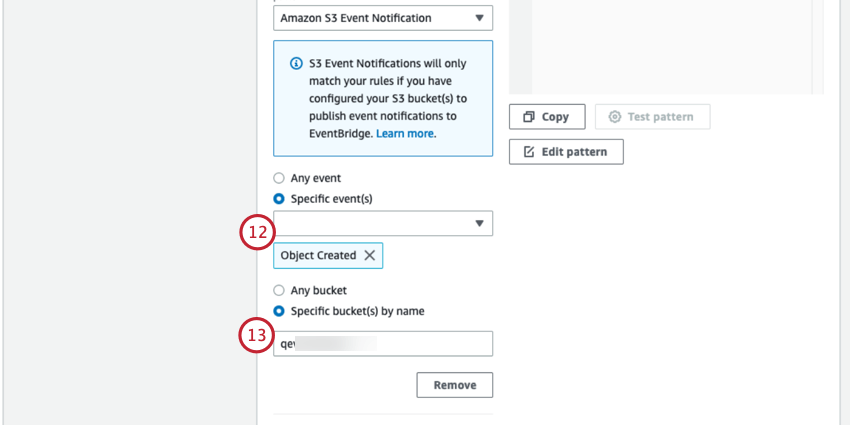The image size is (850, 425).
Task: Click the info icon in S3 notice
Action: [296, 64]
